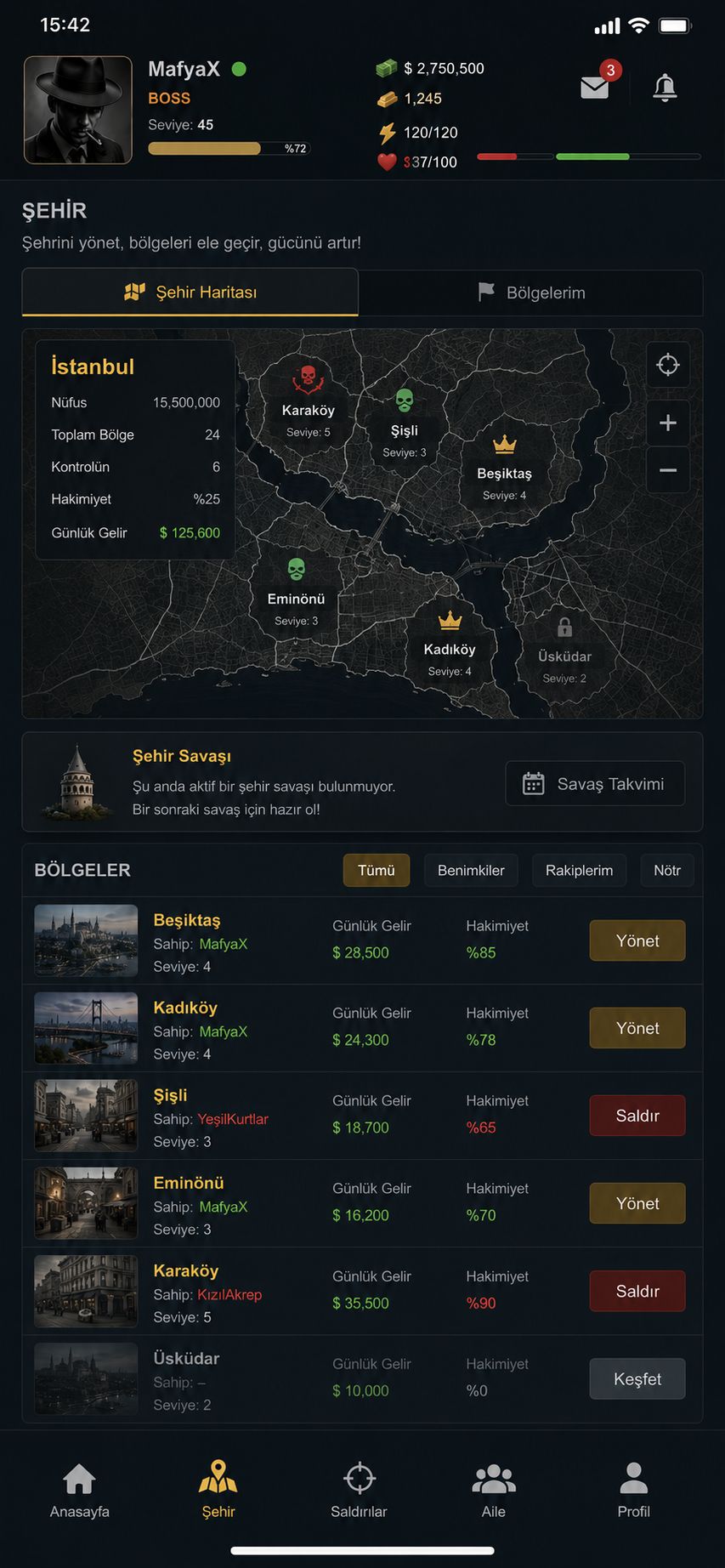Filter regions by Benimkiler

click(471, 870)
